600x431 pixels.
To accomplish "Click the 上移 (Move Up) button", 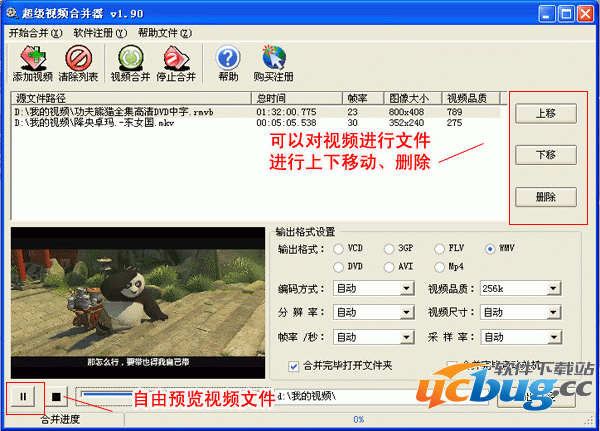I will click(x=546, y=113).
